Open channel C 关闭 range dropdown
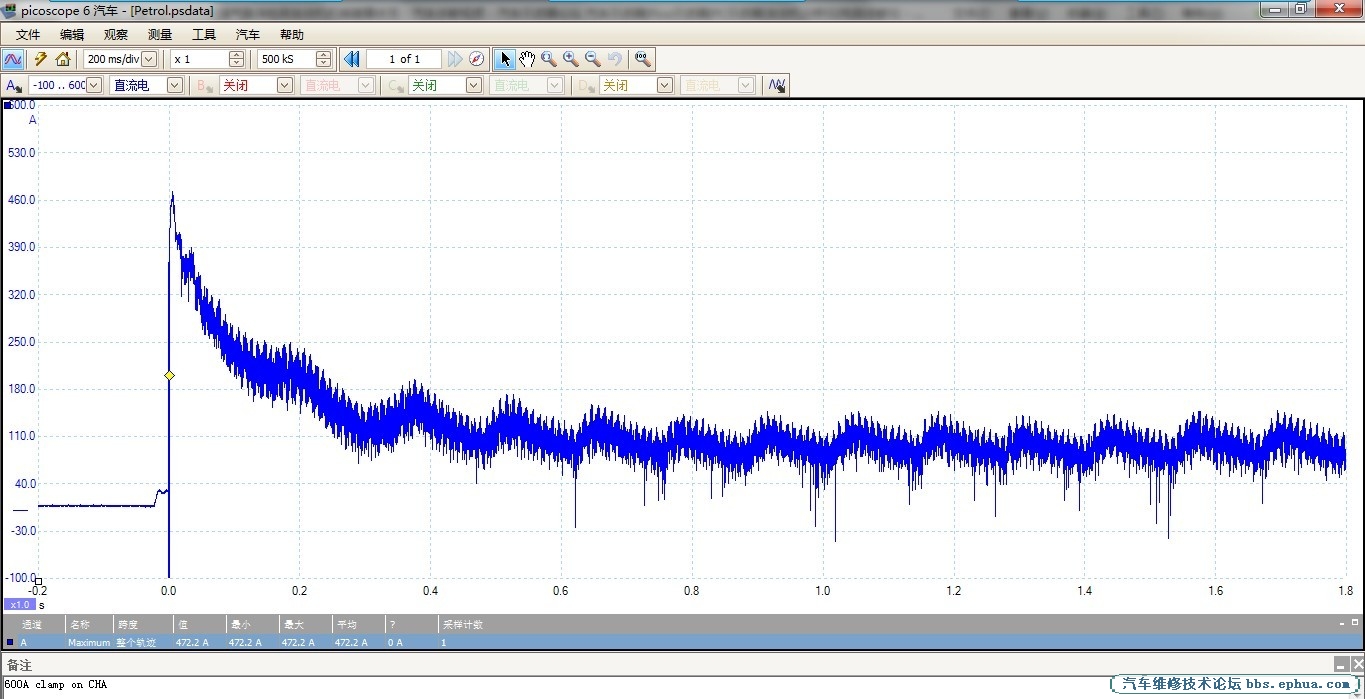This screenshot has height=699, width=1365. point(474,85)
